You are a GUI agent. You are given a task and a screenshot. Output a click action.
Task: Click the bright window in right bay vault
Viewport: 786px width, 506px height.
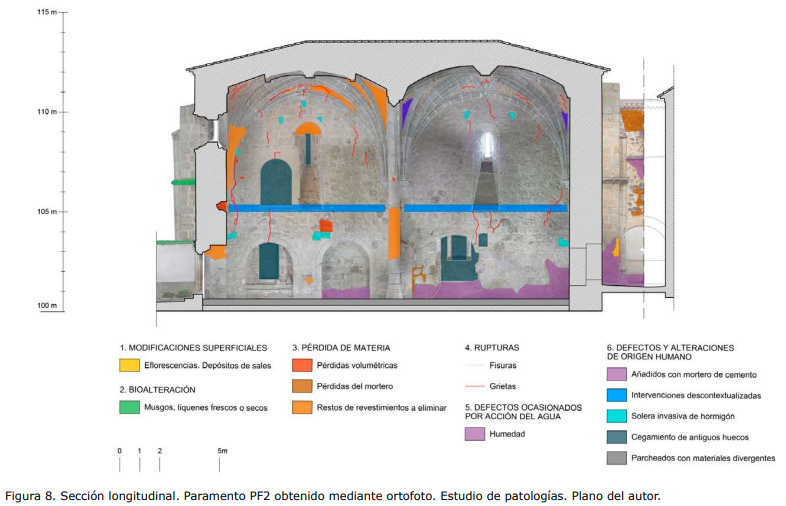486,144
